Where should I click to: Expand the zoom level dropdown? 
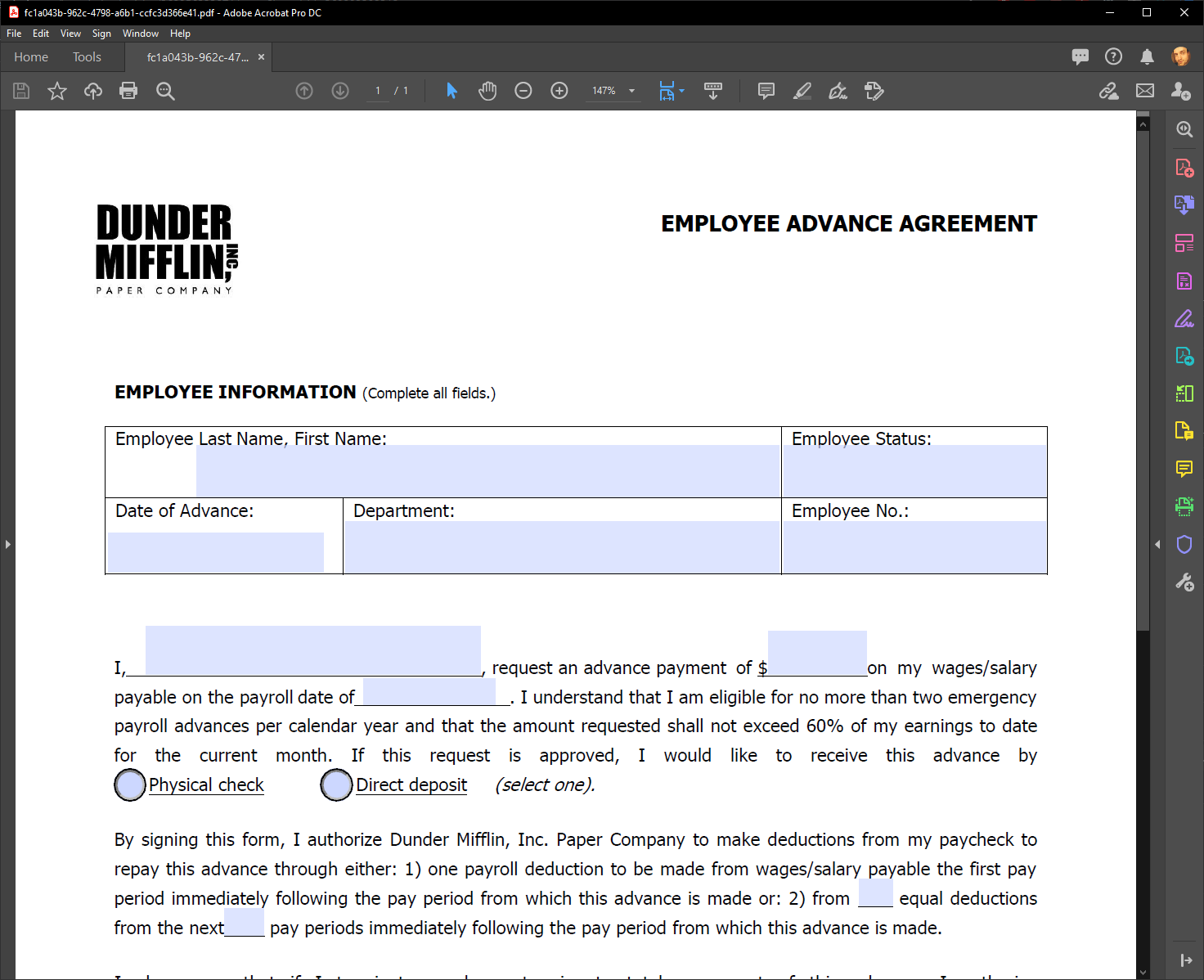click(x=632, y=91)
